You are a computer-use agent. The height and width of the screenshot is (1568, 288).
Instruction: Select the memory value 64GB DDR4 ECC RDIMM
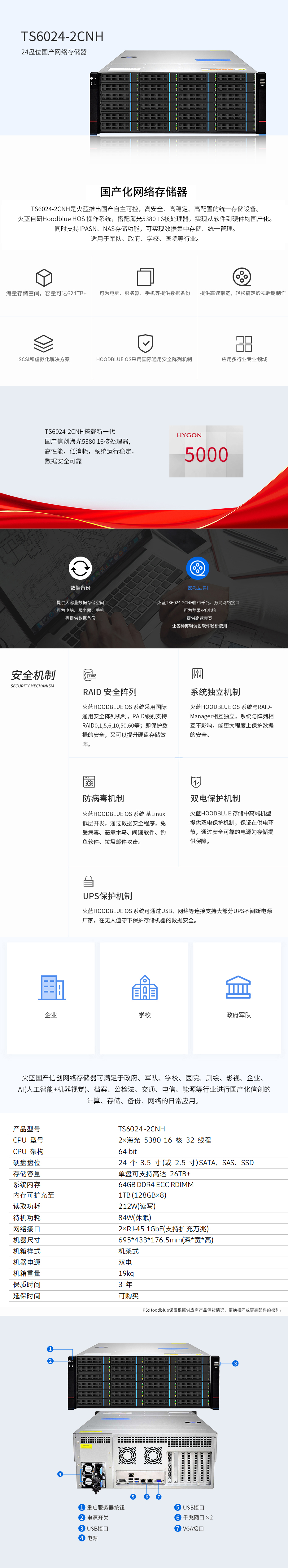coord(156,1185)
